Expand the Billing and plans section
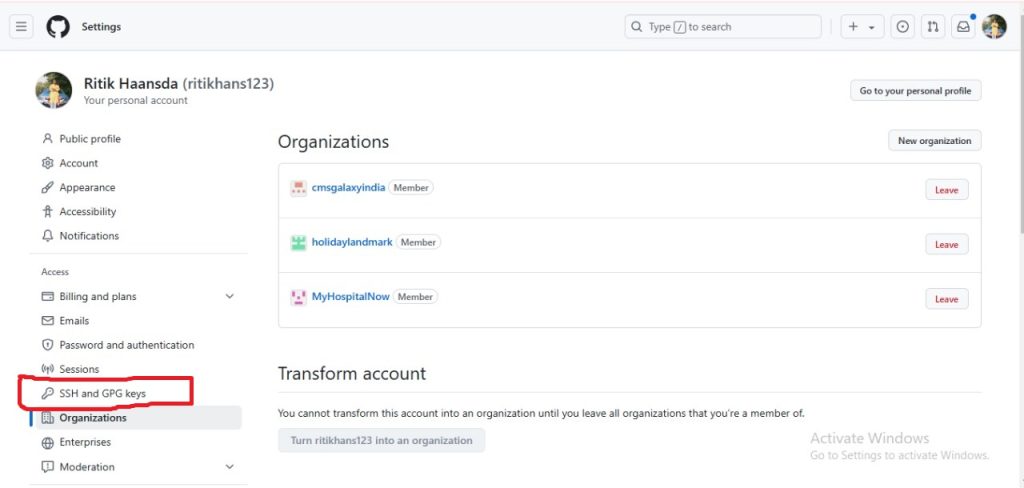This screenshot has height=488, width=1024. point(229,297)
